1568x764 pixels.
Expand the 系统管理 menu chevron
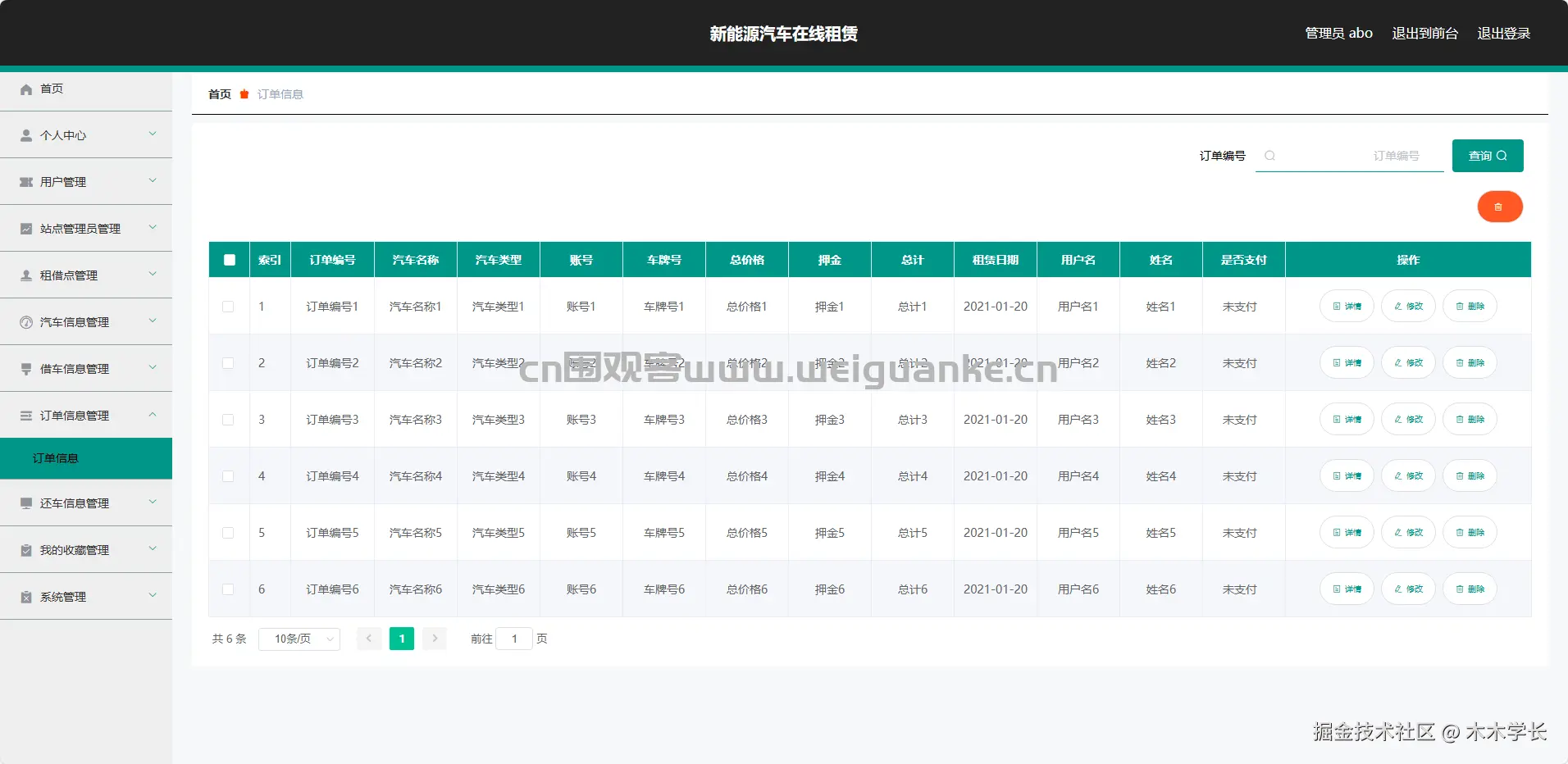153,595
